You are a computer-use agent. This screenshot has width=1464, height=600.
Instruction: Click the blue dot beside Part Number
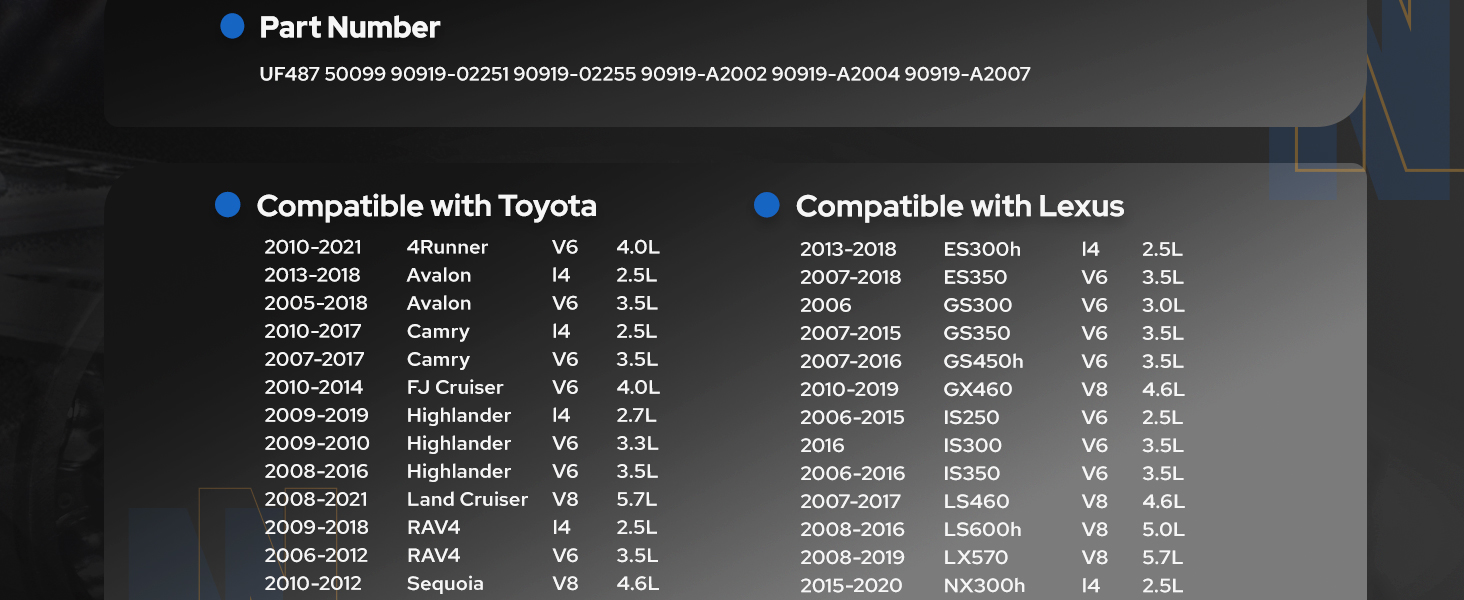tap(232, 27)
